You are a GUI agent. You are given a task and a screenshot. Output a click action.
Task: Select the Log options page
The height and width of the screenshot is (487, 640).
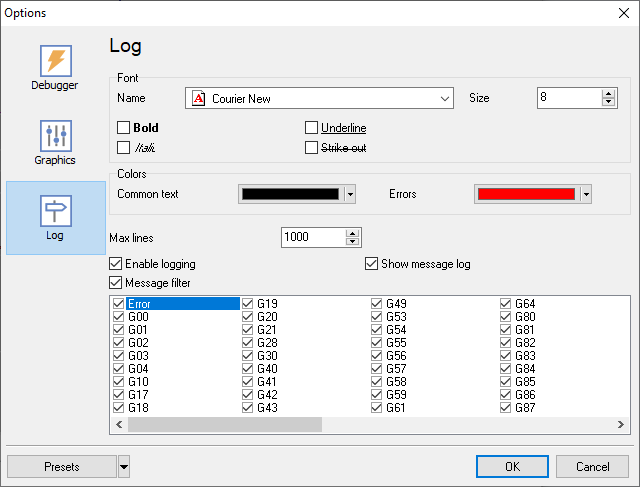point(56,218)
